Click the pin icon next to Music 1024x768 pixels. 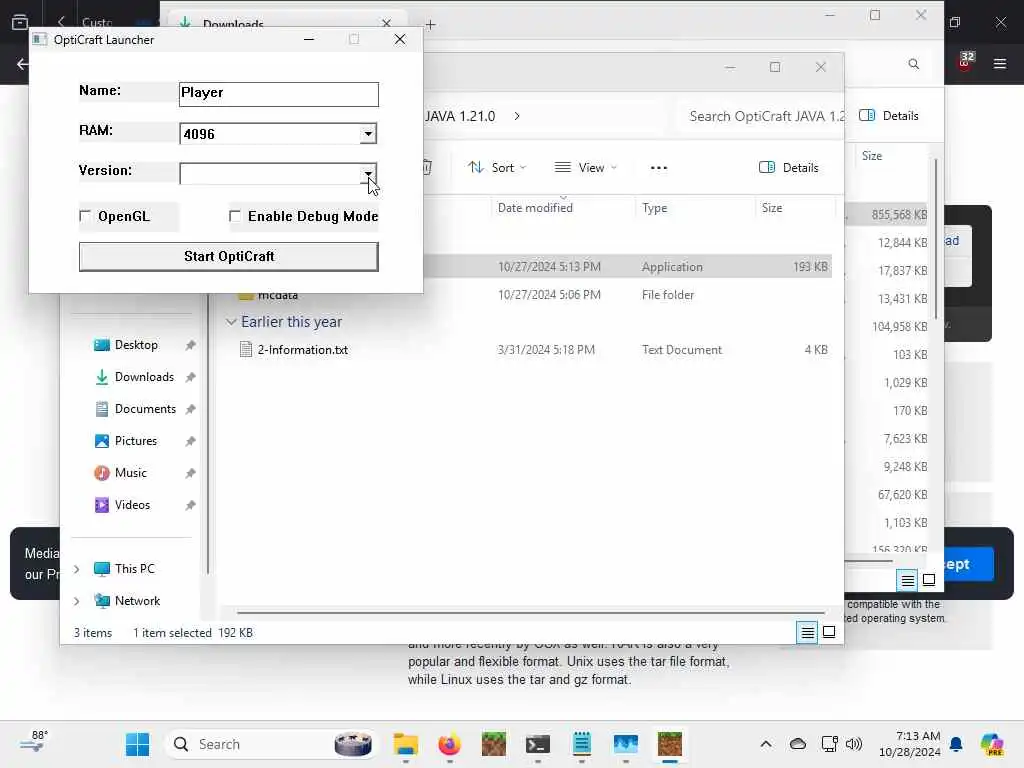coord(190,473)
